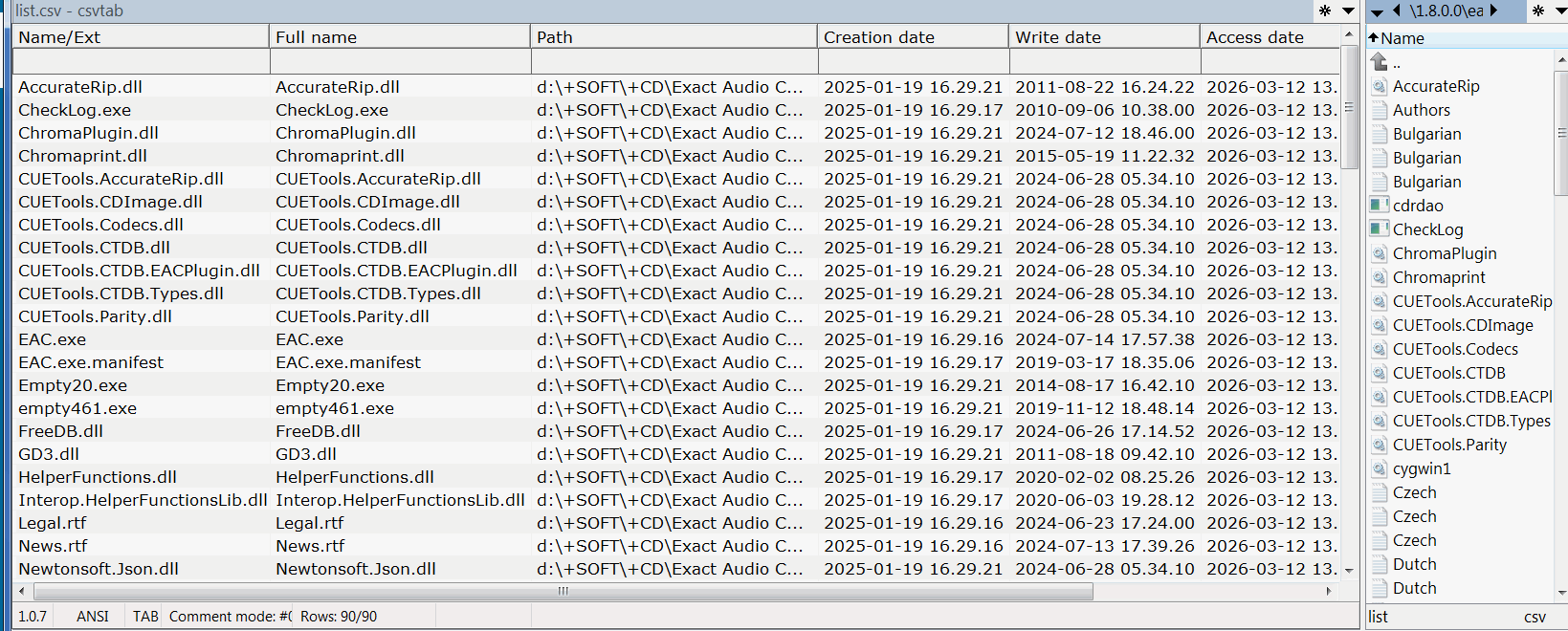Click the filter field under Full name
This screenshot has width=1568, height=631.
pyautogui.click(x=400, y=62)
